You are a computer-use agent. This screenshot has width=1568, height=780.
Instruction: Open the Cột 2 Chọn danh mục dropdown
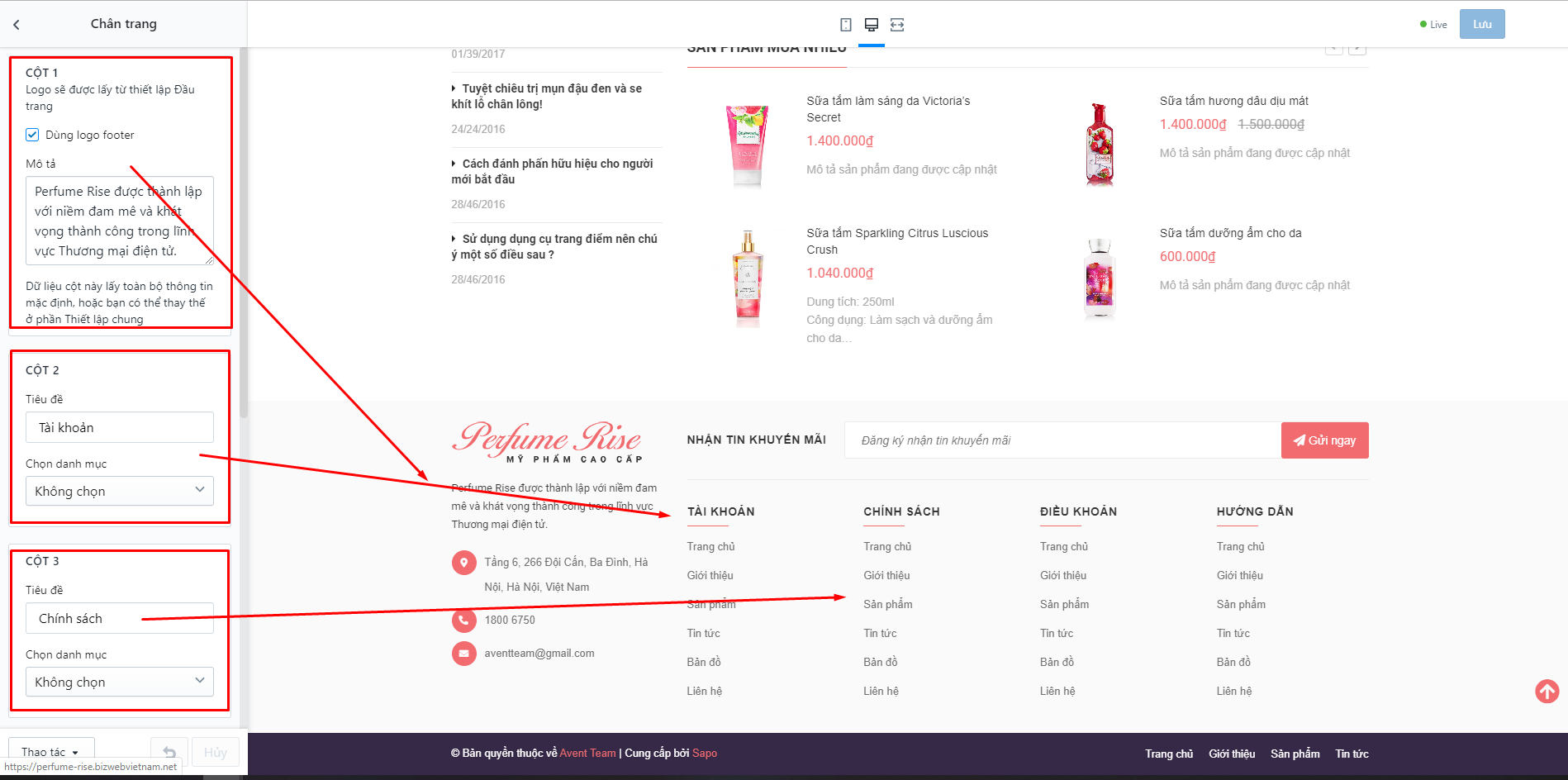[x=120, y=491]
